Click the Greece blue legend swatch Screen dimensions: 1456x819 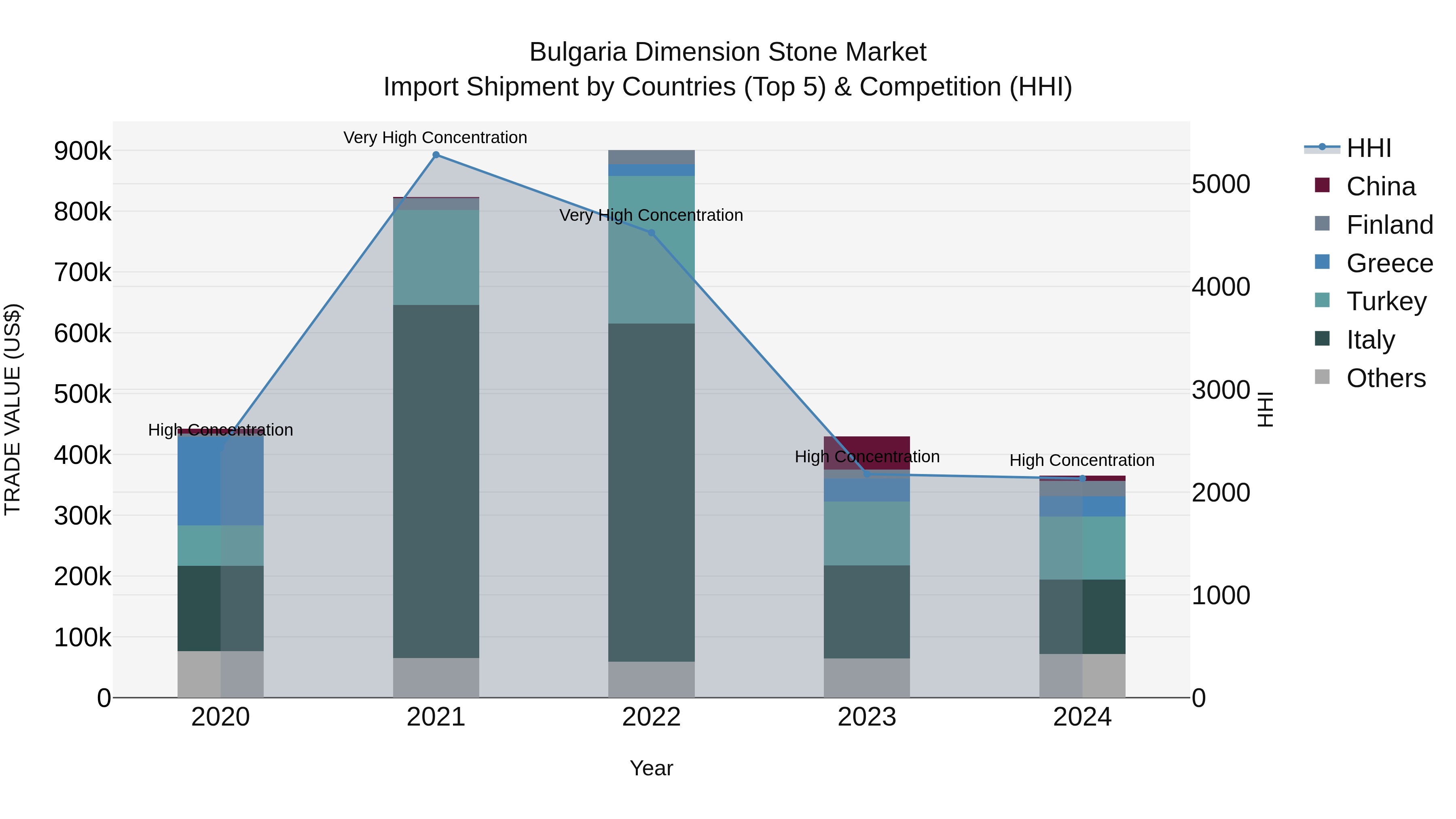point(1322,262)
